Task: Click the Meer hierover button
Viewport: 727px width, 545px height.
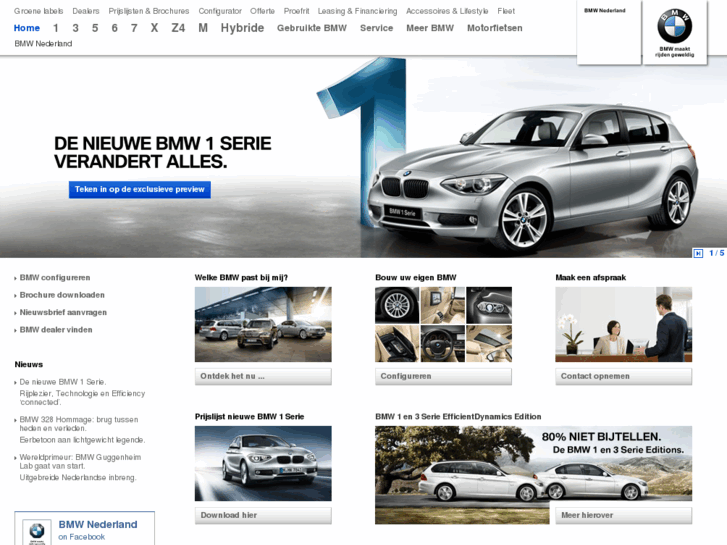Action: (624, 515)
